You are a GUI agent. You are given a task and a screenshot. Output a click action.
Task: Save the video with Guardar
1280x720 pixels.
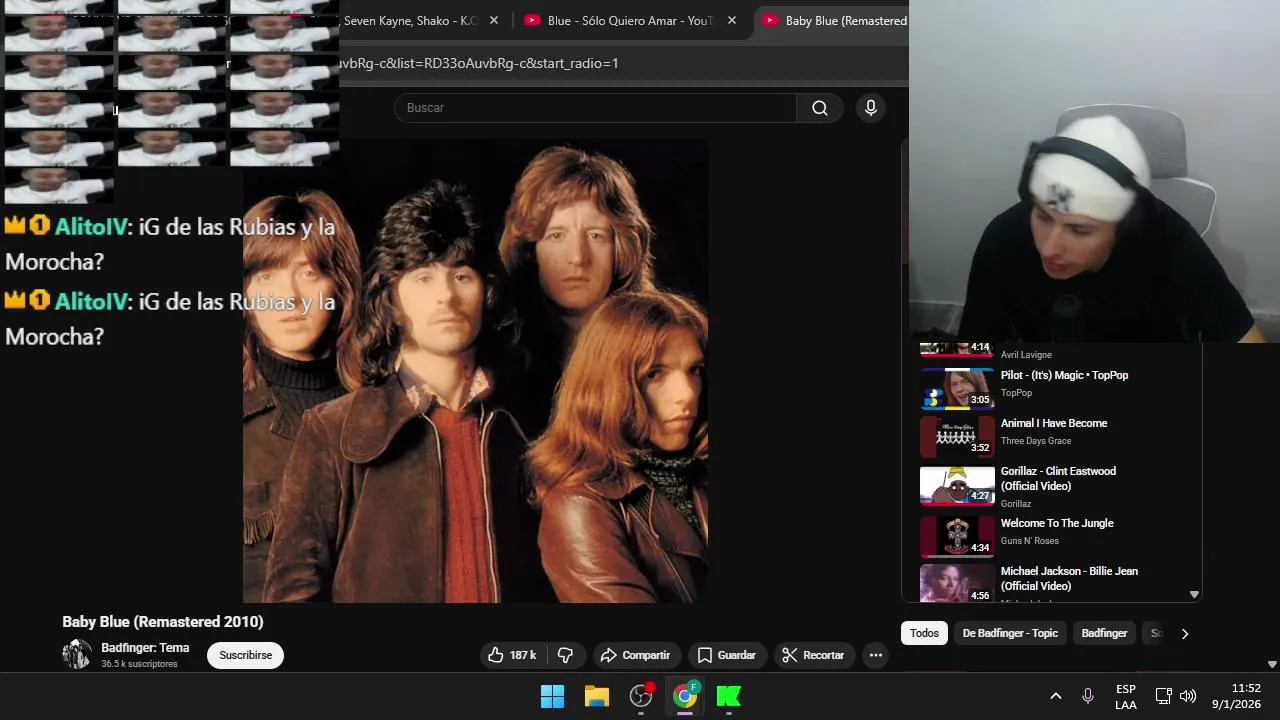point(727,655)
